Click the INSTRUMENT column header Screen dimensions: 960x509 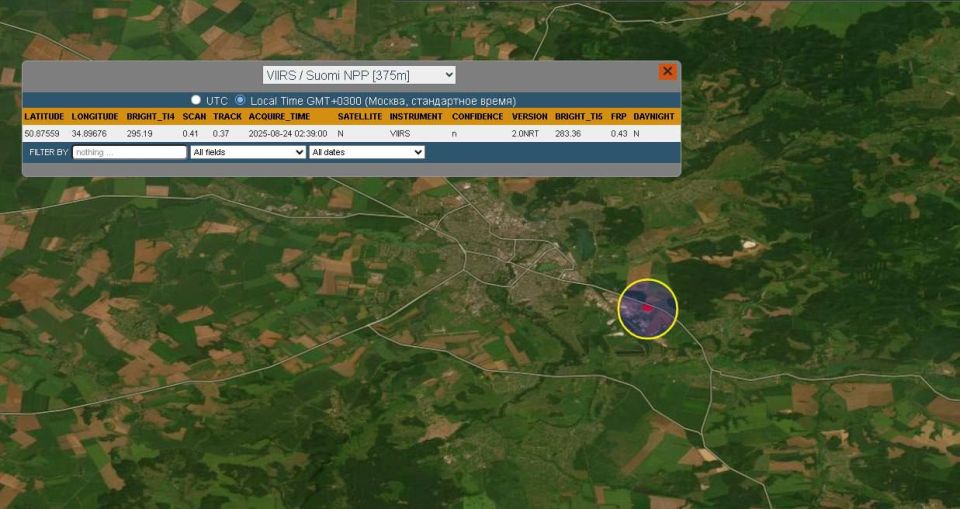[416, 117]
